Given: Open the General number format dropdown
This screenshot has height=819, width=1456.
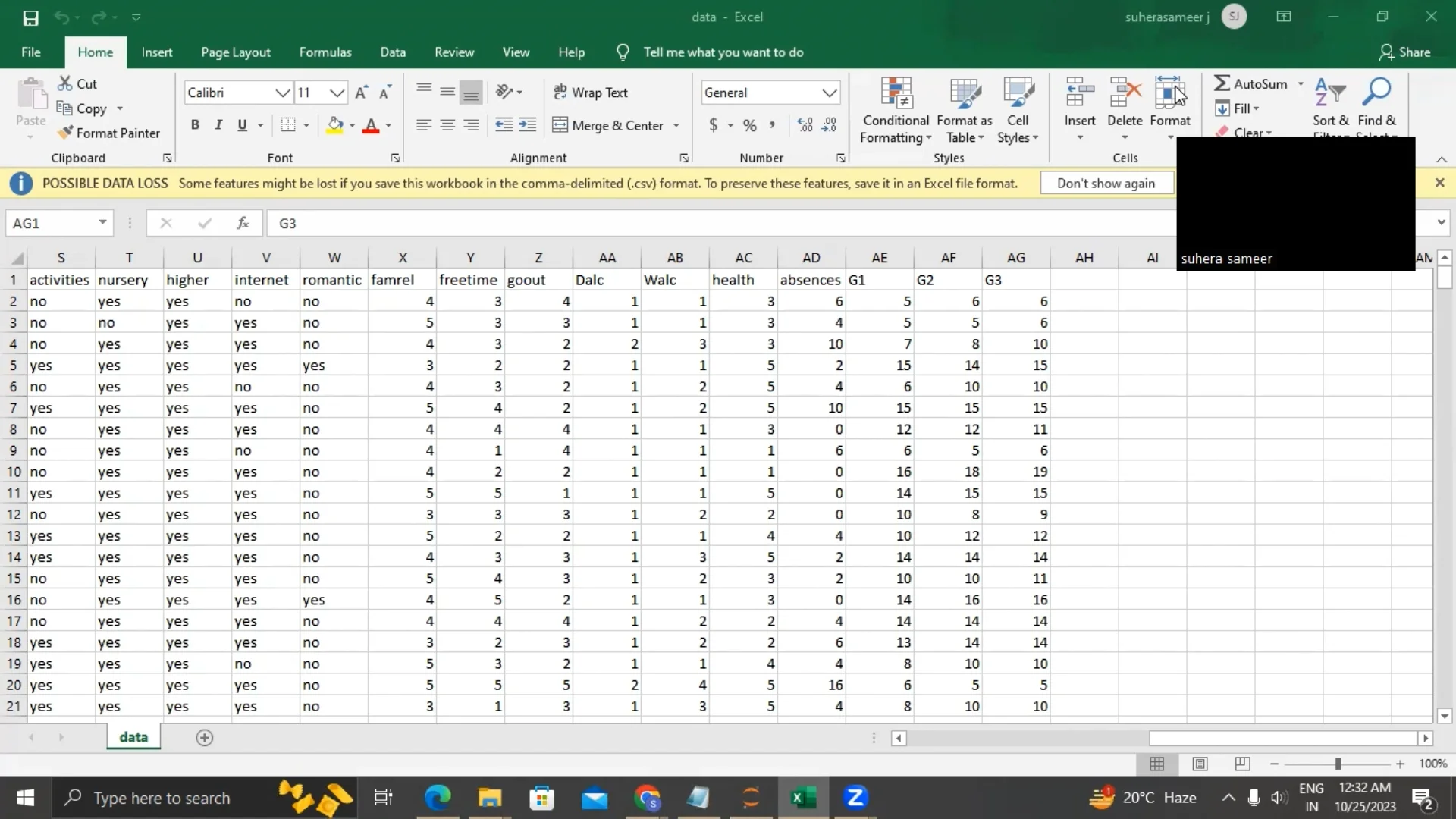Looking at the screenshot, I should [x=830, y=93].
